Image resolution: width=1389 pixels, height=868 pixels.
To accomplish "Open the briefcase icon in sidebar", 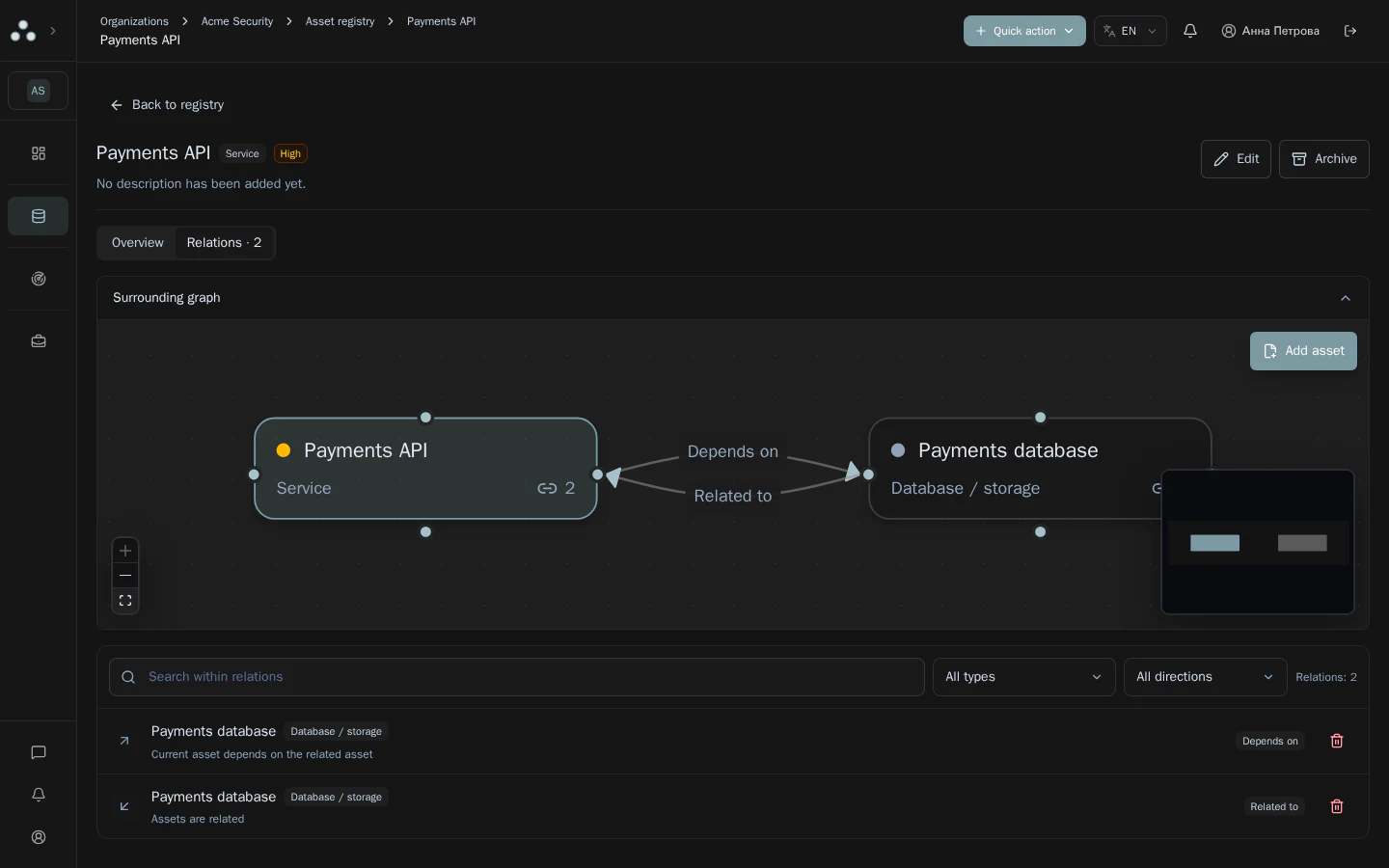I will (39, 341).
